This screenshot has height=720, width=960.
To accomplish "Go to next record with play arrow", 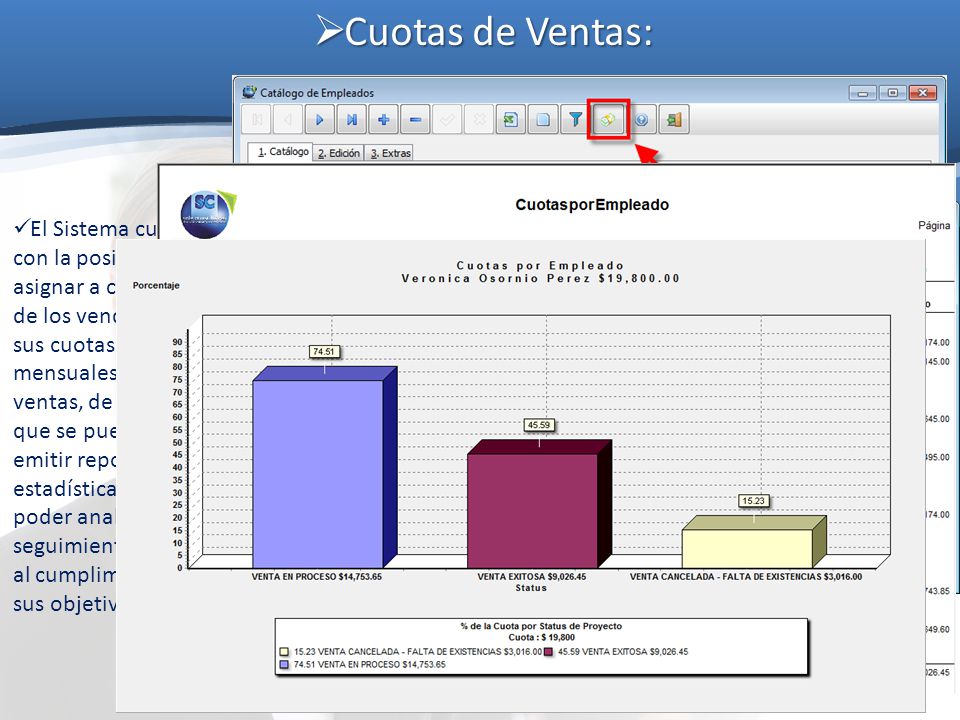I will pyautogui.click(x=320, y=119).
